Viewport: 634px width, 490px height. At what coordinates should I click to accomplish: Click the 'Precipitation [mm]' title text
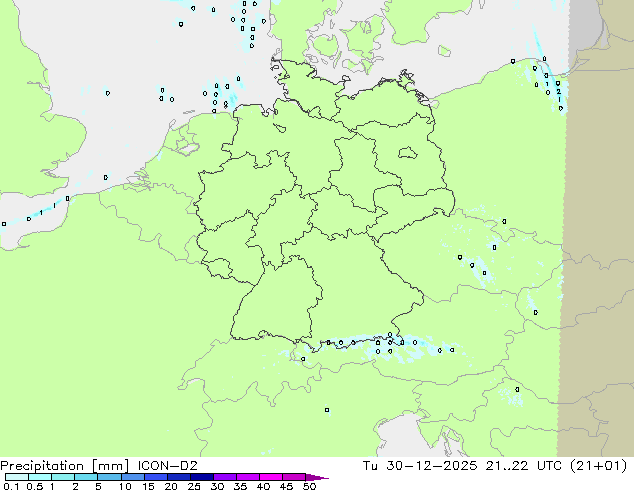click(x=64, y=466)
